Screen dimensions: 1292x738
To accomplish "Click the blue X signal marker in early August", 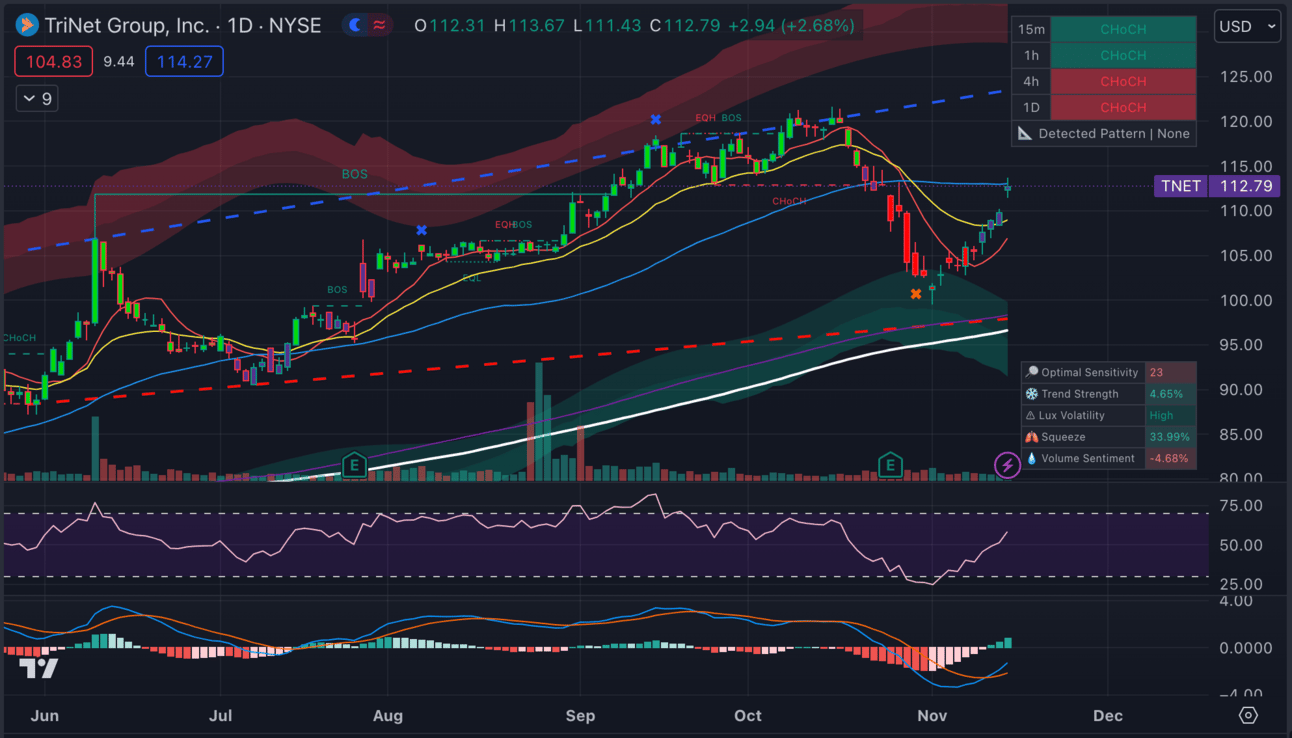I will (x=422, y=231).
